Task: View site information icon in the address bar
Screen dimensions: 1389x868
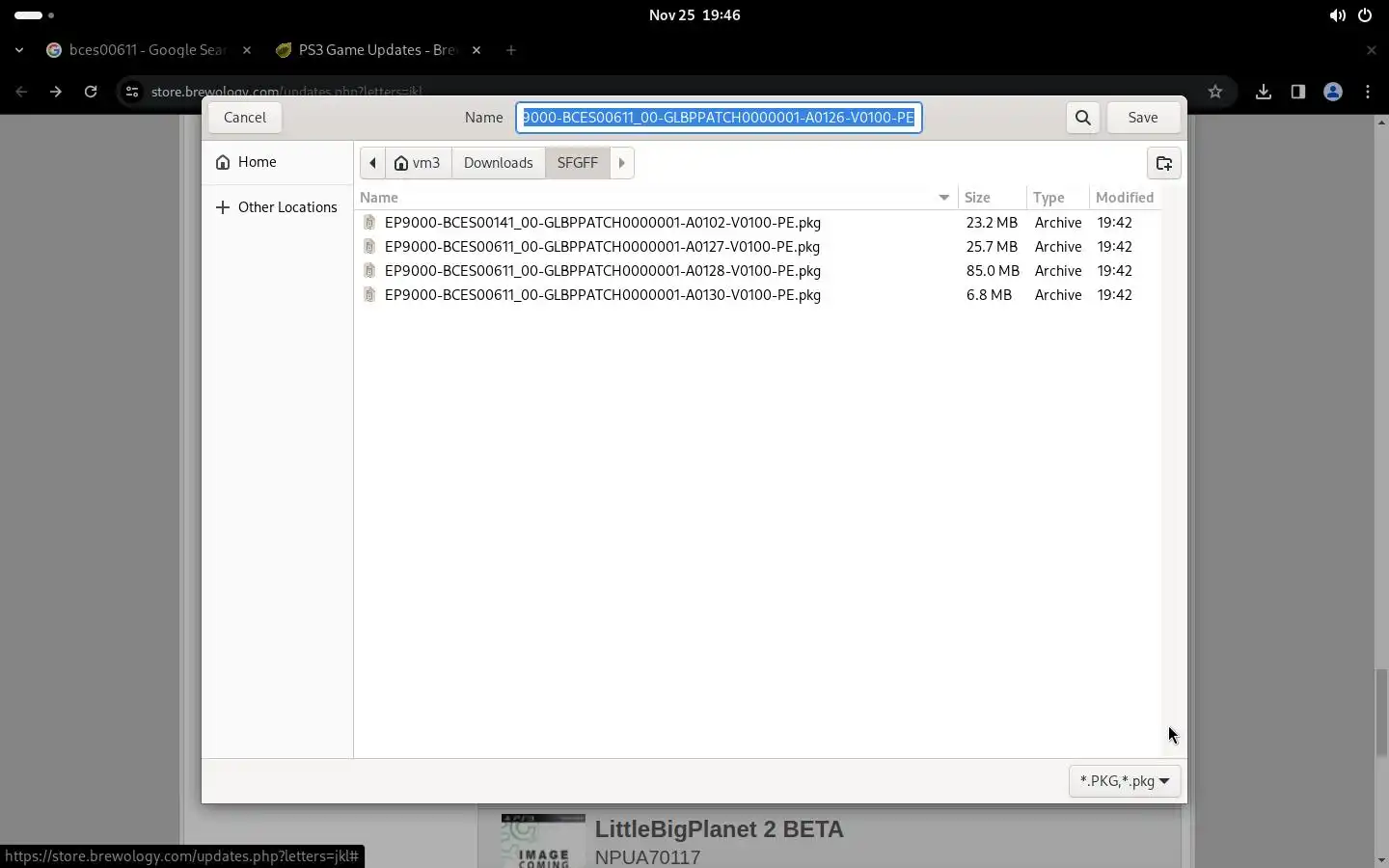Action: [x=132, y=92]
